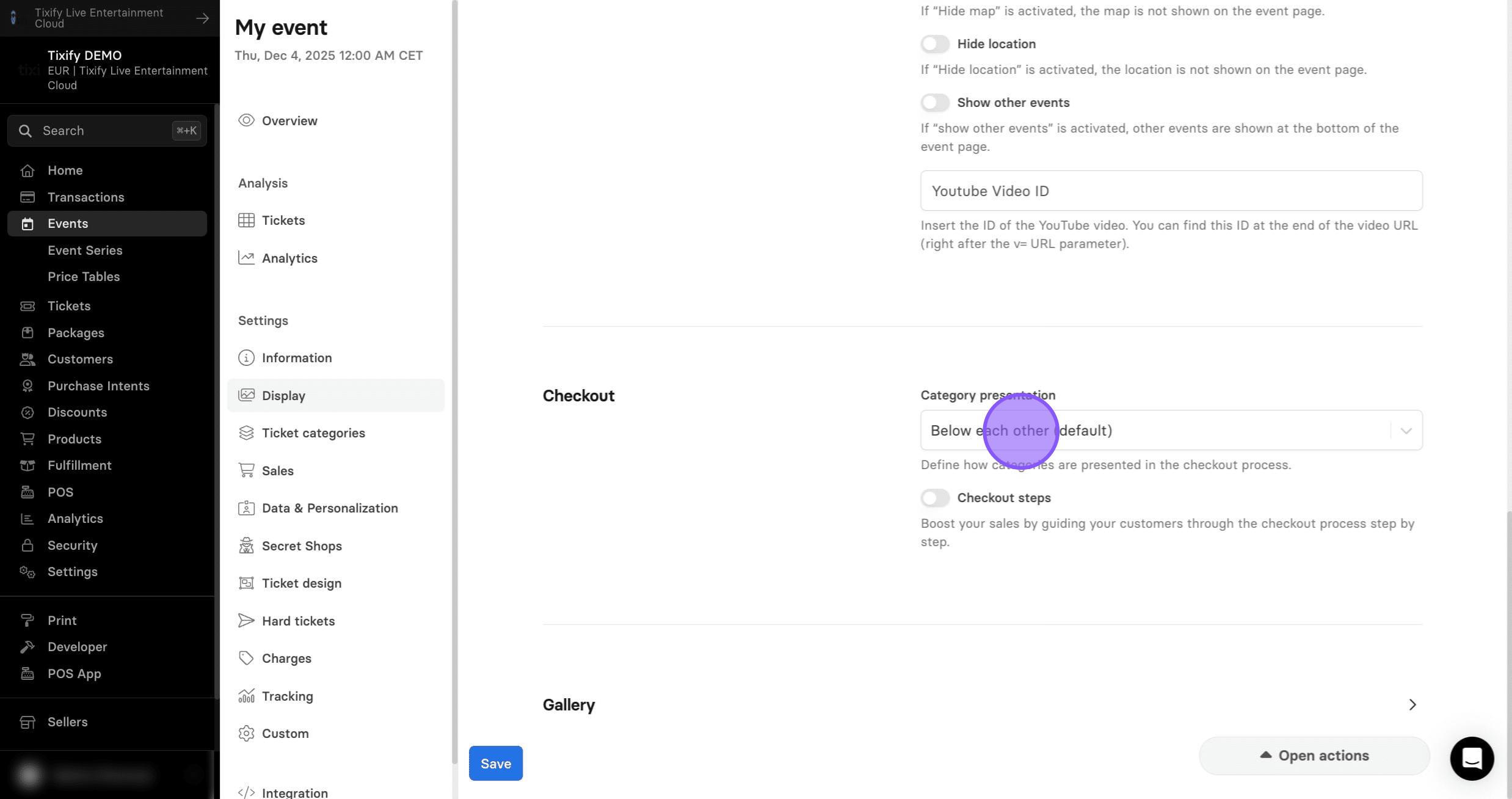This screenshot has width=1512, height=799.
Task: Click the Overview eye icon
Action: (x=246, y=120)
